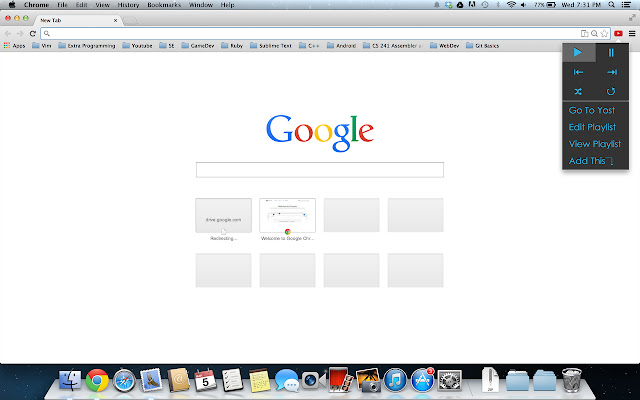Reload the page
The height and width of the screenshot is (400, 640).
tap(33, 33)
